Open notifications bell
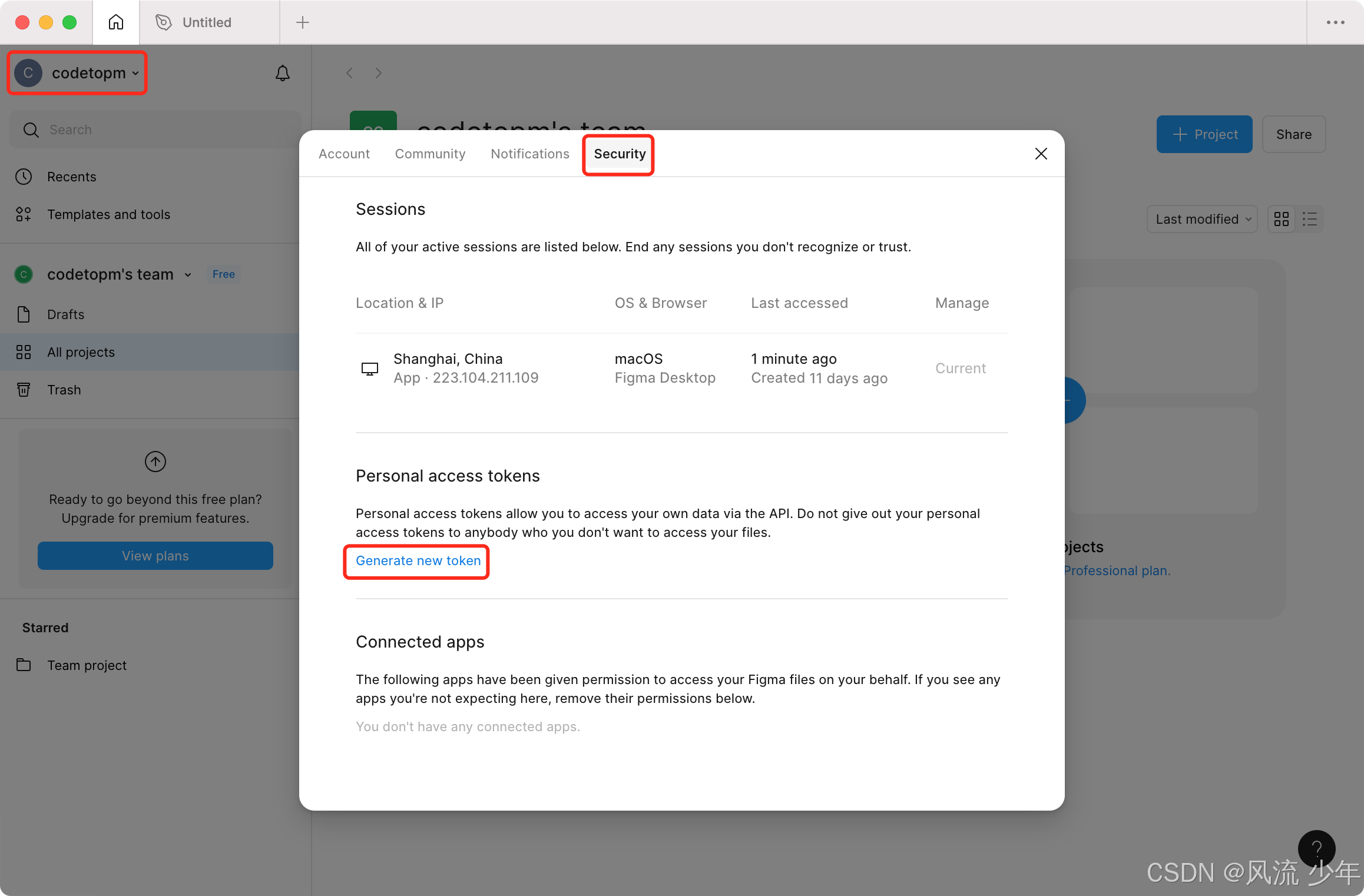 coord(283,73)
